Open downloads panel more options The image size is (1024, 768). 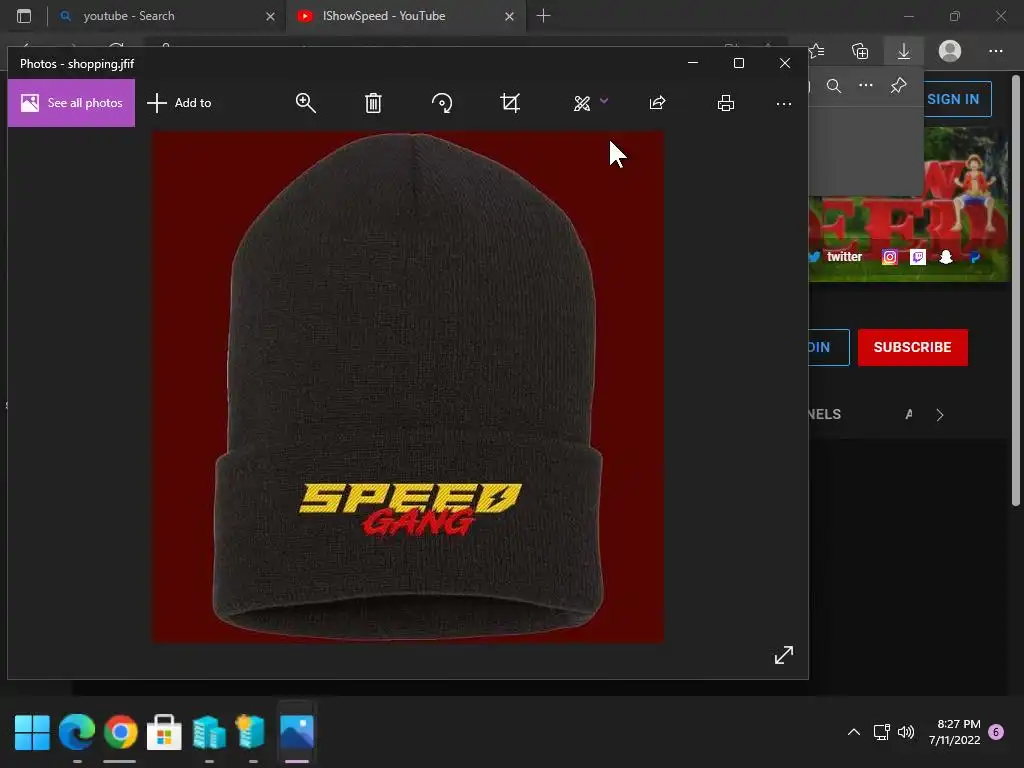click(x=865, y=86)
